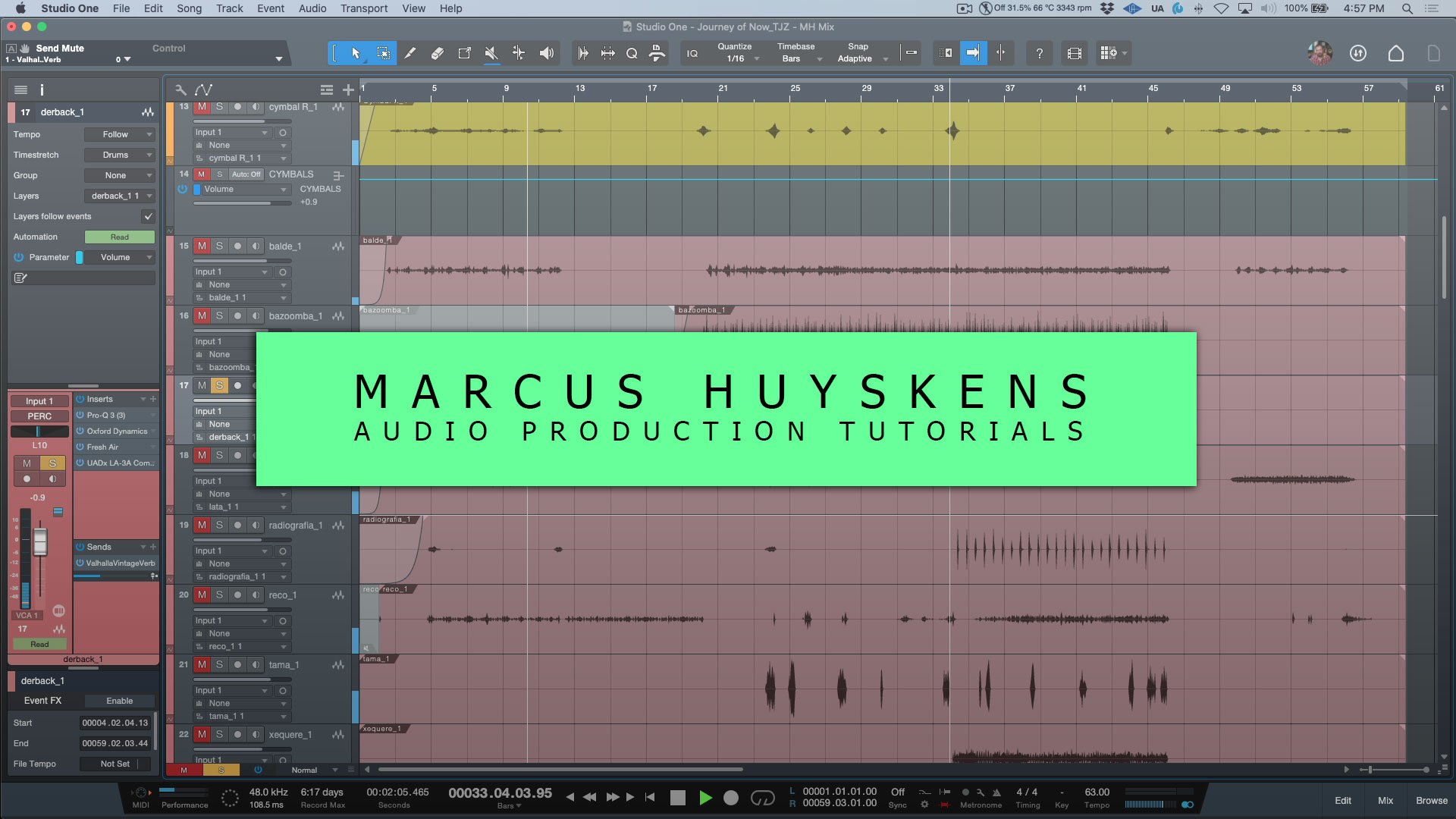Toggle Autoscroll arrow button

point(973,53)
